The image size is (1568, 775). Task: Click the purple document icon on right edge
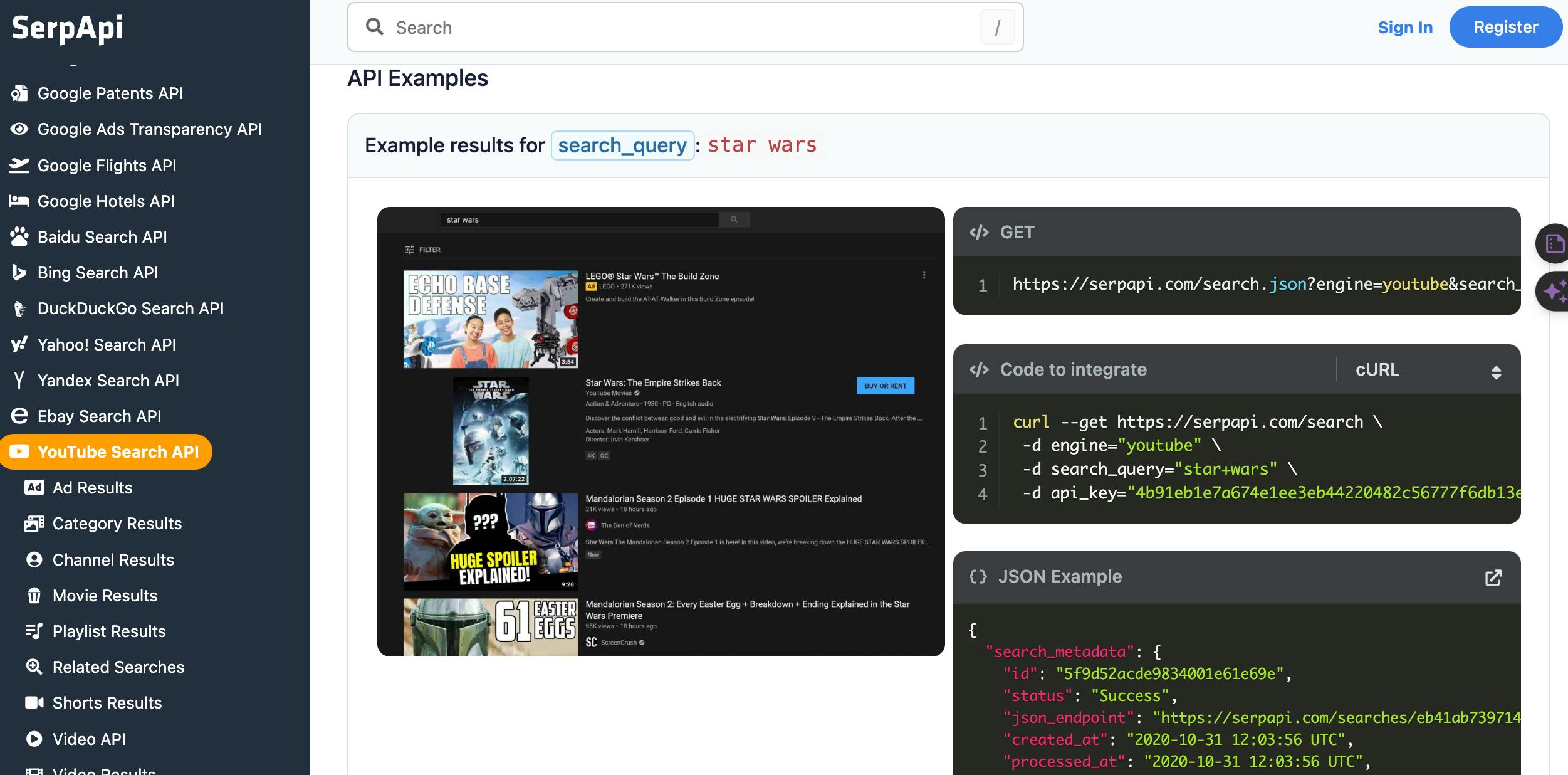(x=1554, y=243)
